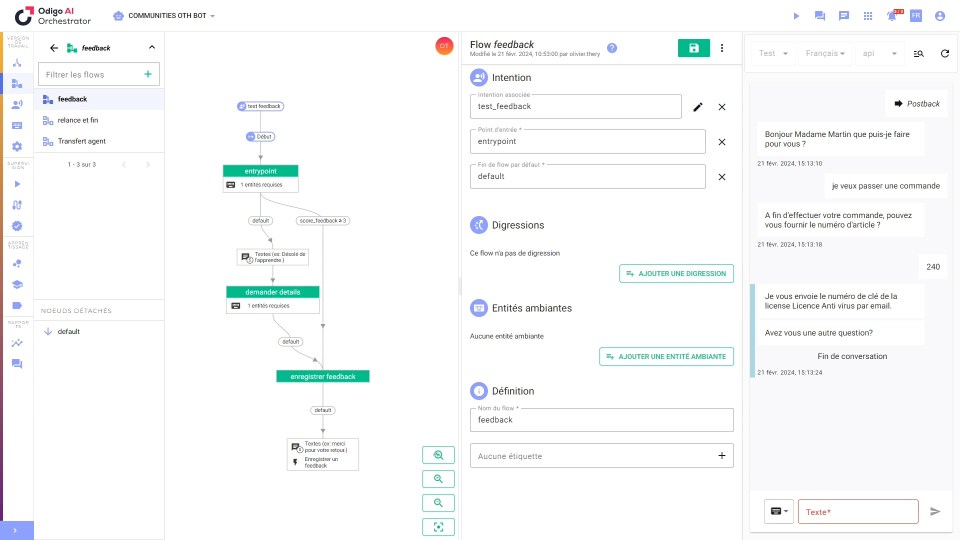
Task: Select the 'relance et fin' flow
Action: click(78, 120)
